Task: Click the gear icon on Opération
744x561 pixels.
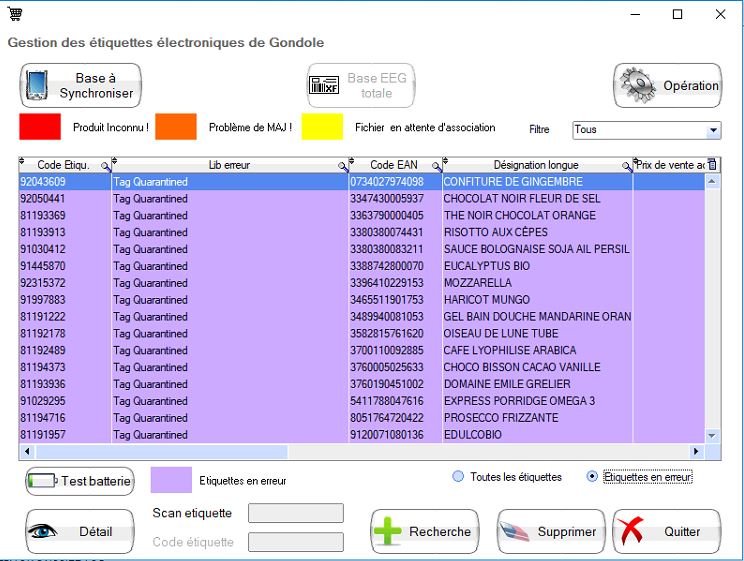Action: click(637, 86)
